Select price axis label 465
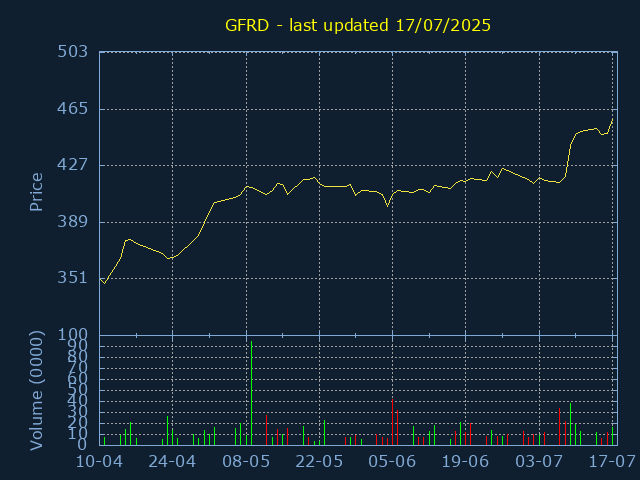 (x=73, y=109)
